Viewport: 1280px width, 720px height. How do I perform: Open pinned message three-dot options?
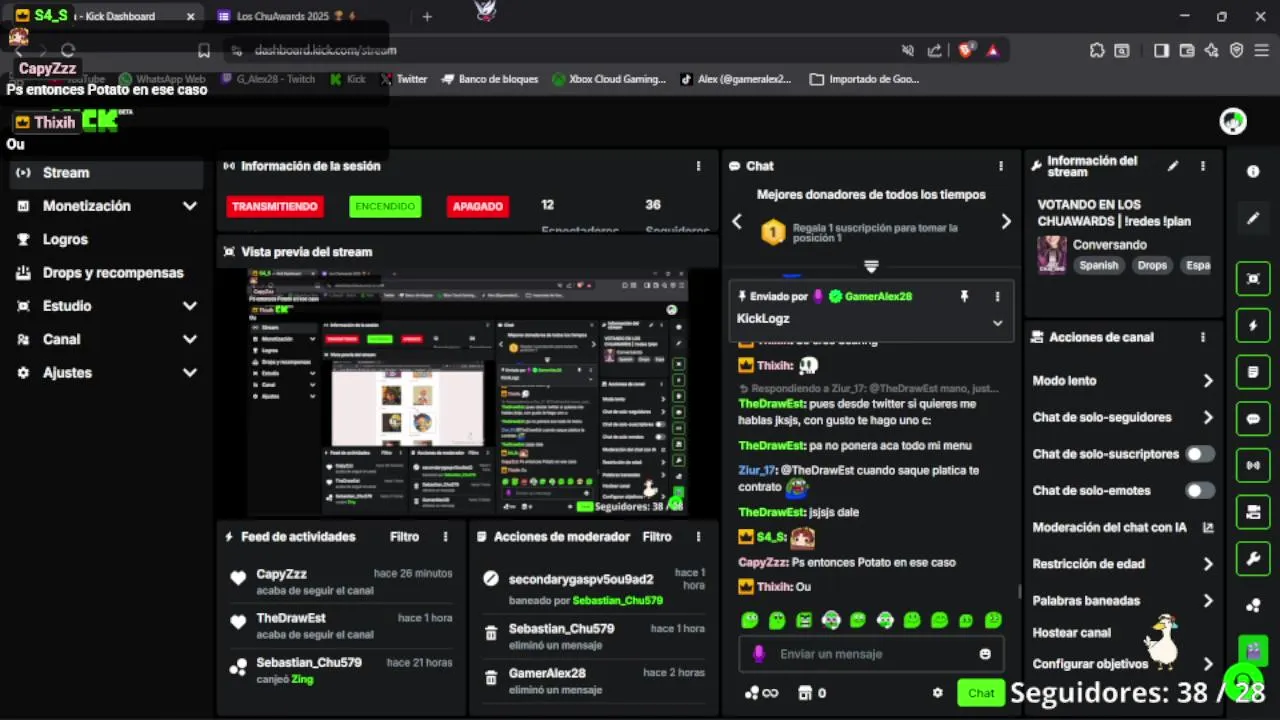[997, 297]
